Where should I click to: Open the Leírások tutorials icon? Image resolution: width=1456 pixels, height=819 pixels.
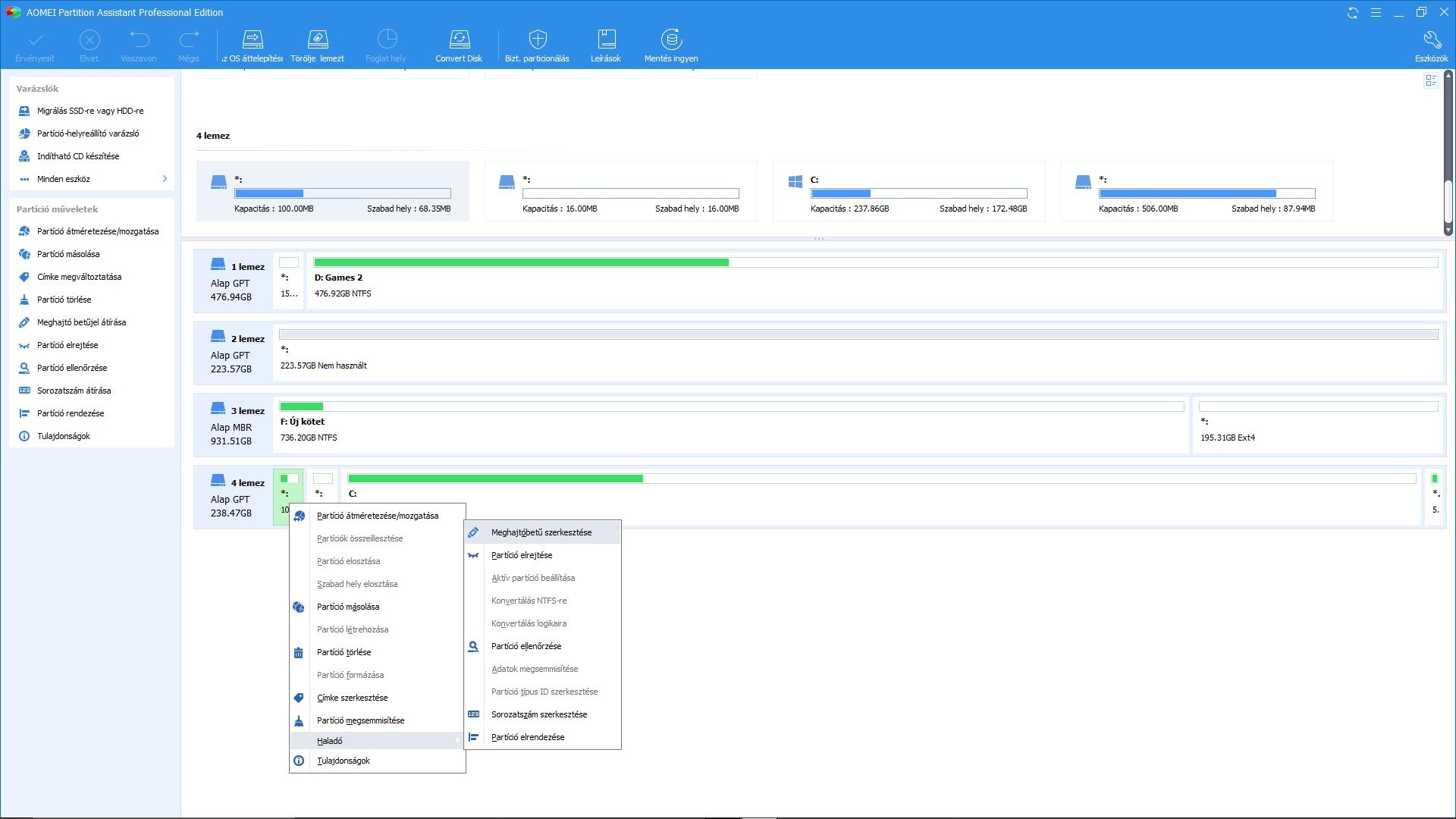pyautogui.click(x=607, y=39)
